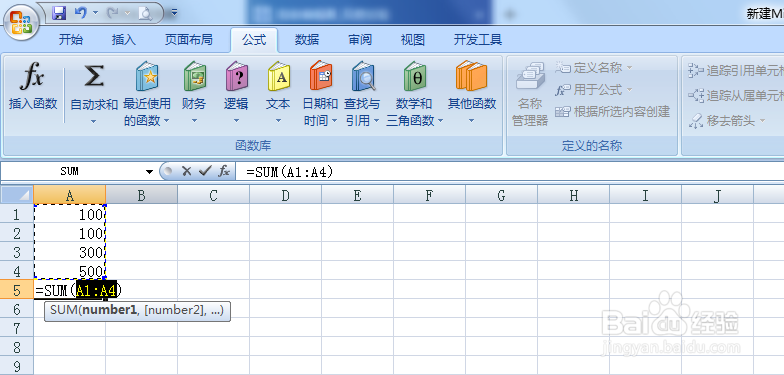Click the 用于公式 button
784x375 pixels.
(x=594, y=90)
